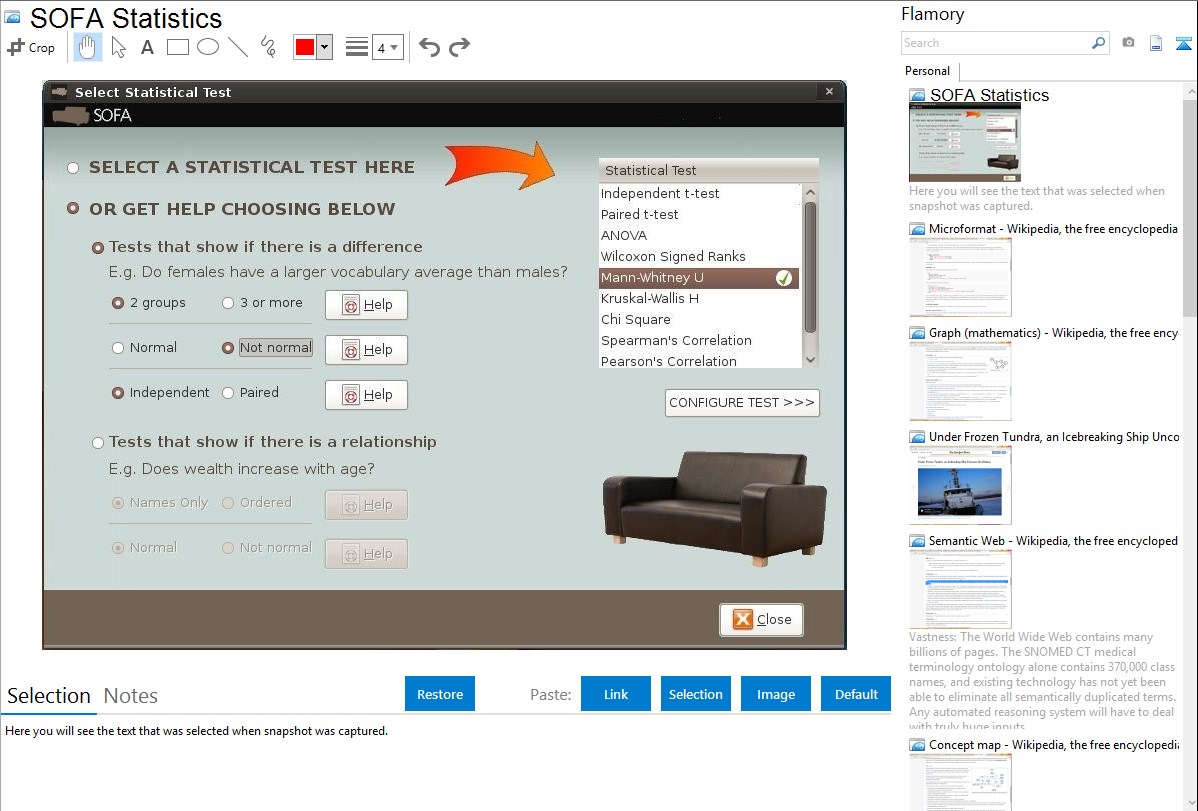Activate the hand pan tool
Screen dimensions: 1198x811
point(87,47)
